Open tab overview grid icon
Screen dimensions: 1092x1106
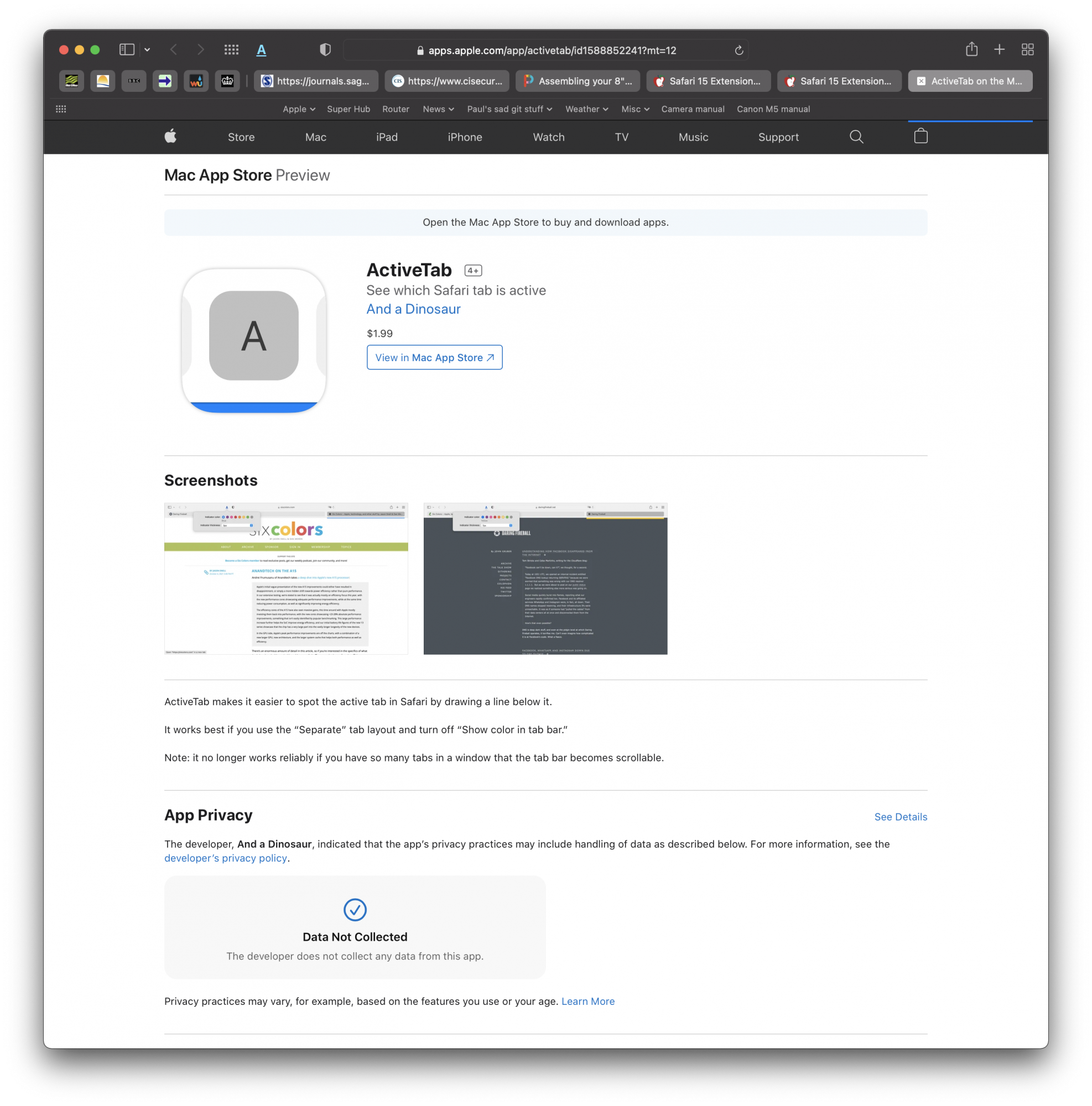1027,49
